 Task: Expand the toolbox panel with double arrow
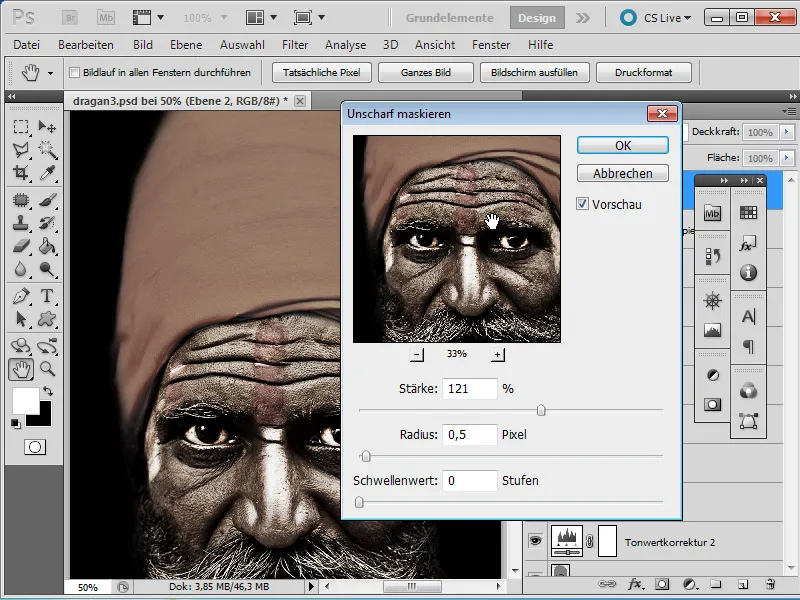click(11, 96)
